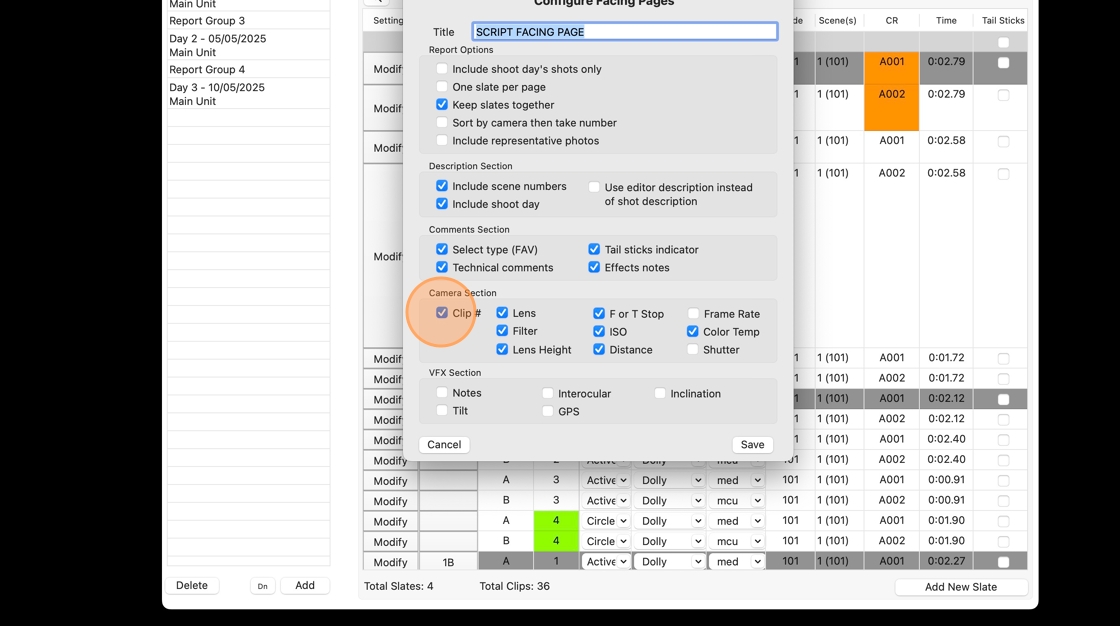The width and height of the screenshot is (1120, 626).
Task: Tick Tail Sticks for A001 0:02.58 row
Action: (1003, 141)
